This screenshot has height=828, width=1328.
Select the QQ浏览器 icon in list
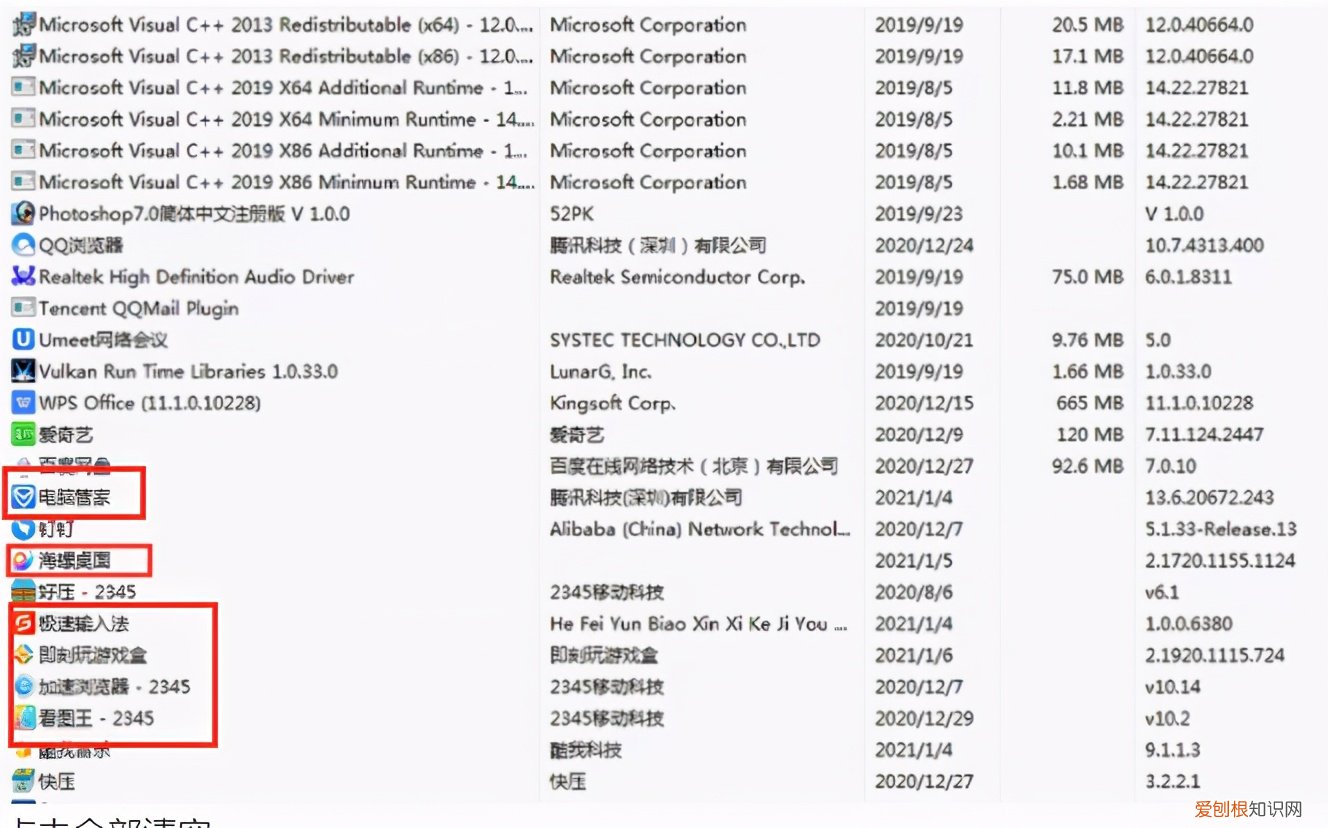[22, 245]
